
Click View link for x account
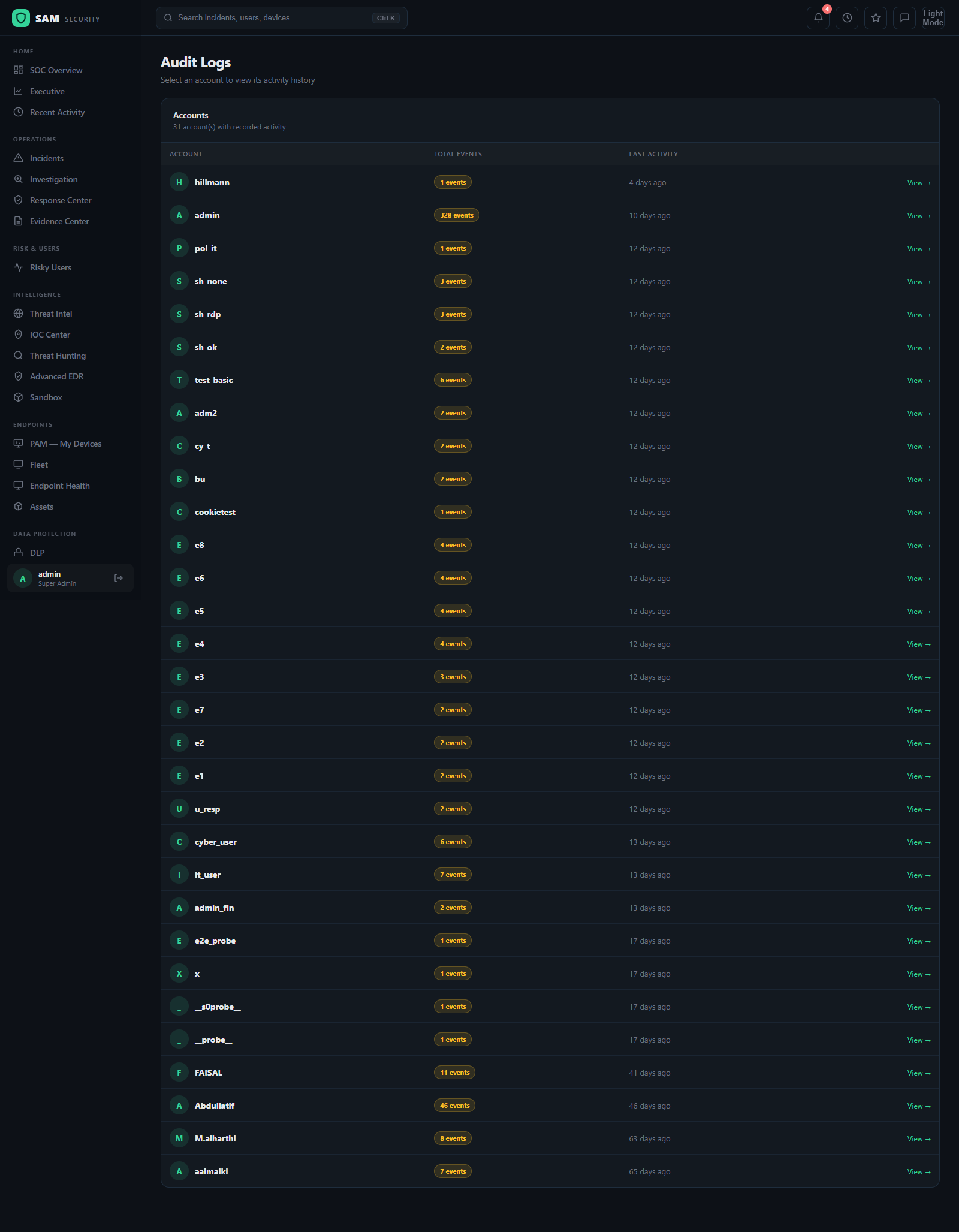click(x=919, y=974)
